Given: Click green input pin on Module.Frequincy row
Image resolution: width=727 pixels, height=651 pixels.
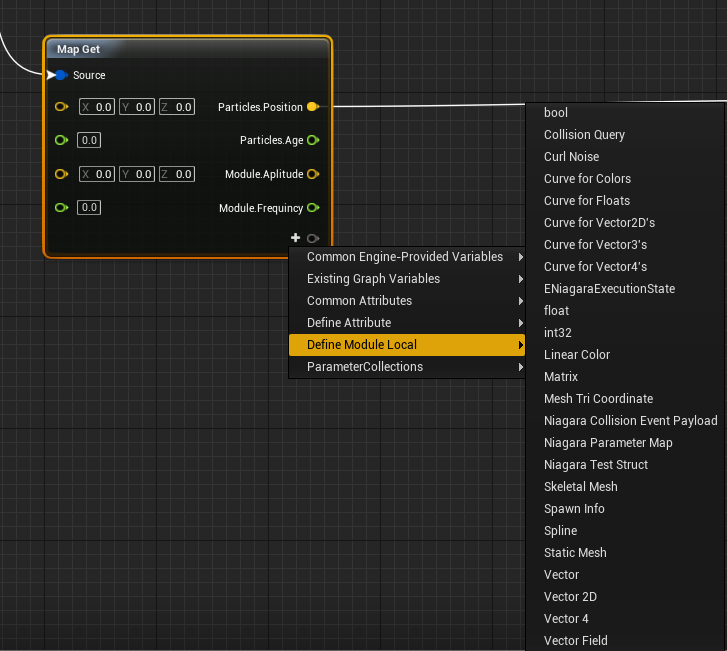Looking at the screenshot, I should 61,208.
